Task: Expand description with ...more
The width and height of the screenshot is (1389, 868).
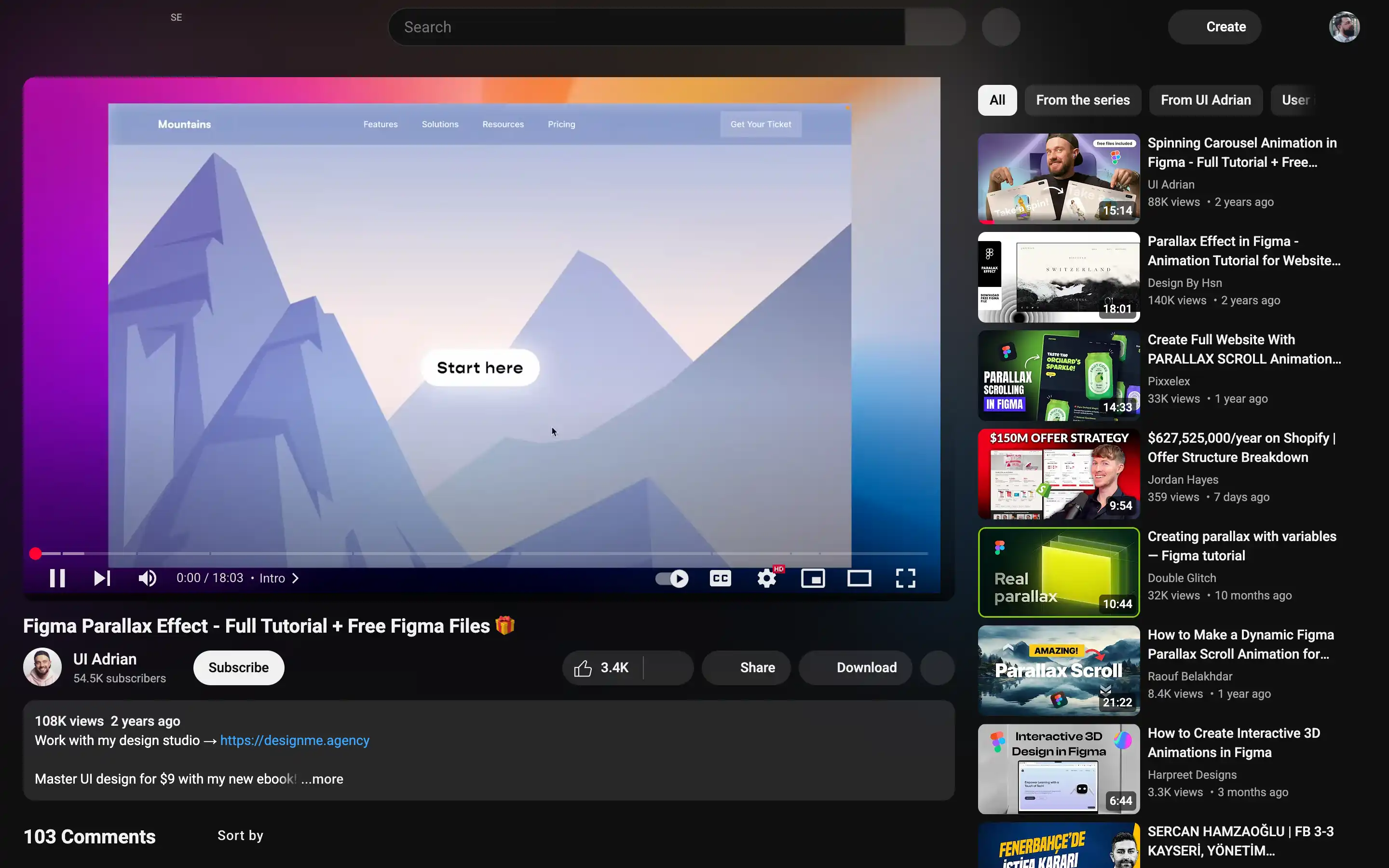Action: pyautogui.click(x=322, y=779)
